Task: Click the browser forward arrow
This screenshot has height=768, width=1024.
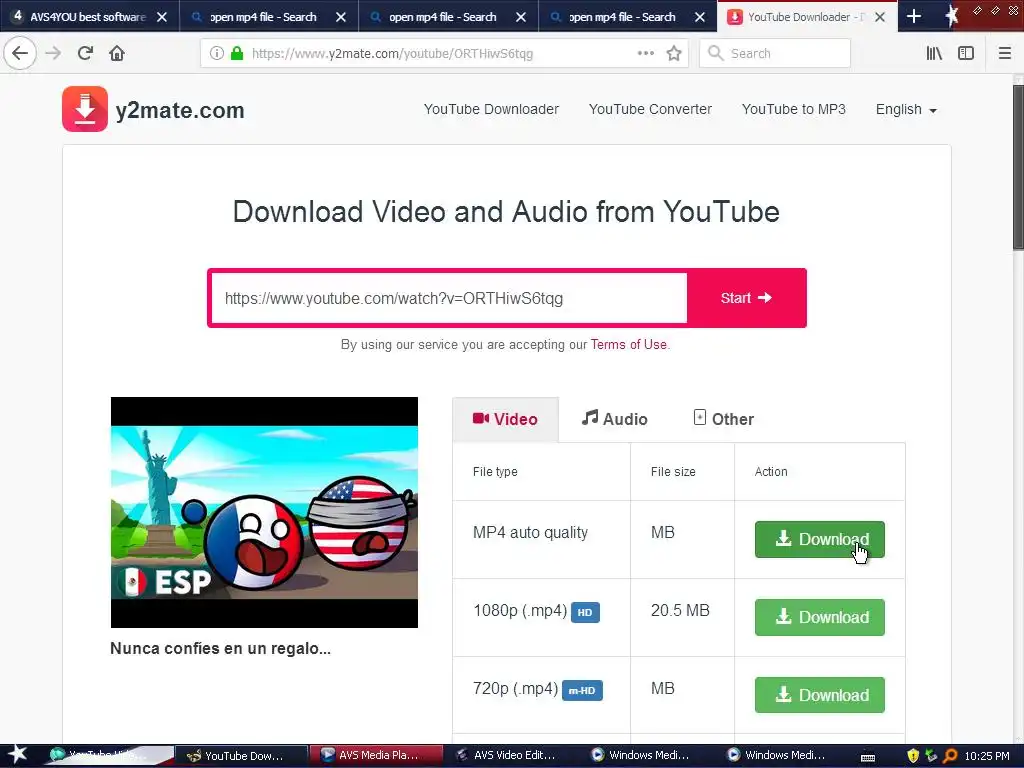Action: click(x=54, y=53)
